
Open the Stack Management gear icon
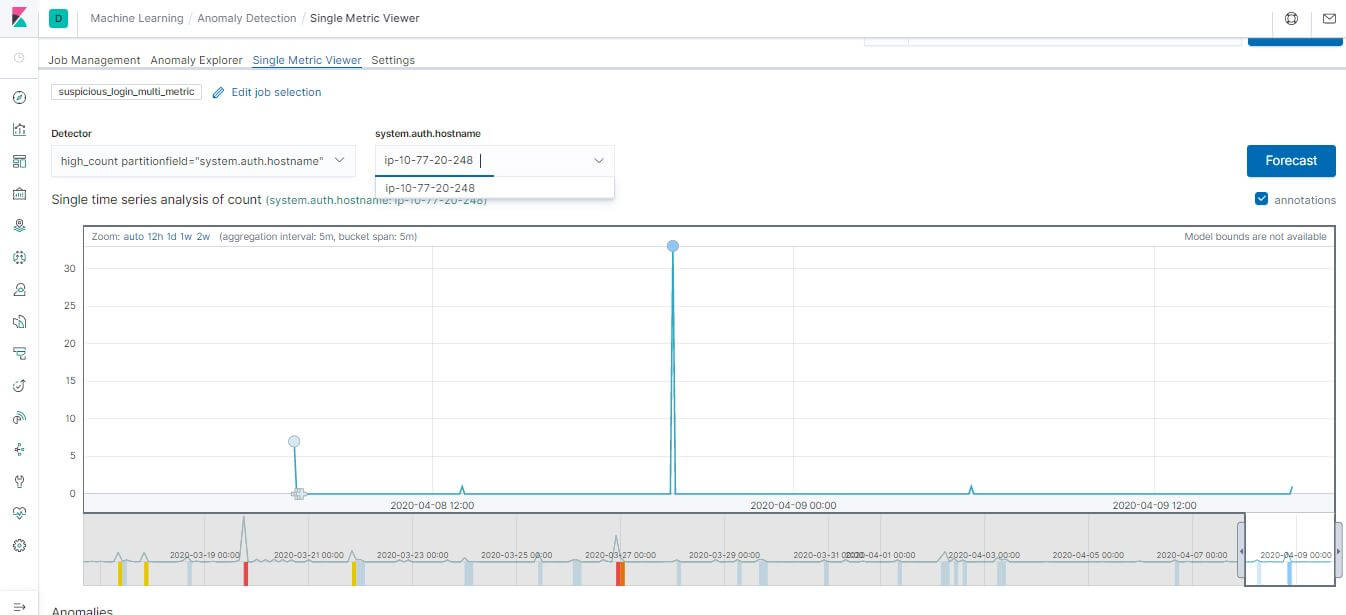[x=19, y=545]
